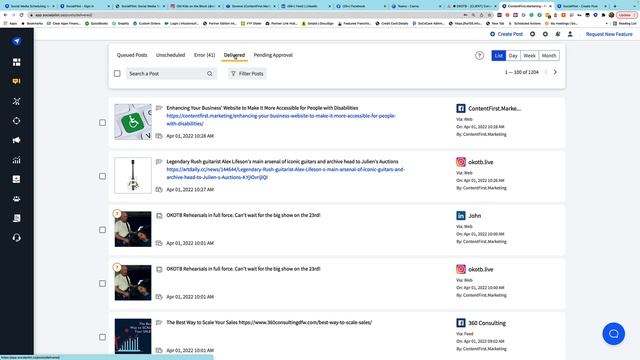
Task: Click the notifications bell icon in the top bar
Action: click(x=558, y=34)
